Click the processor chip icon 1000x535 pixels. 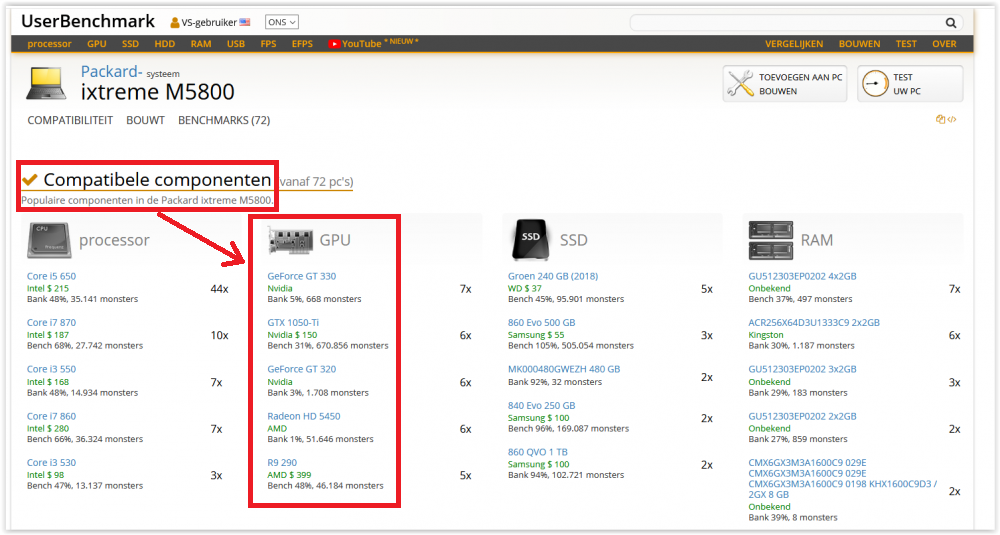pos(49,240)
